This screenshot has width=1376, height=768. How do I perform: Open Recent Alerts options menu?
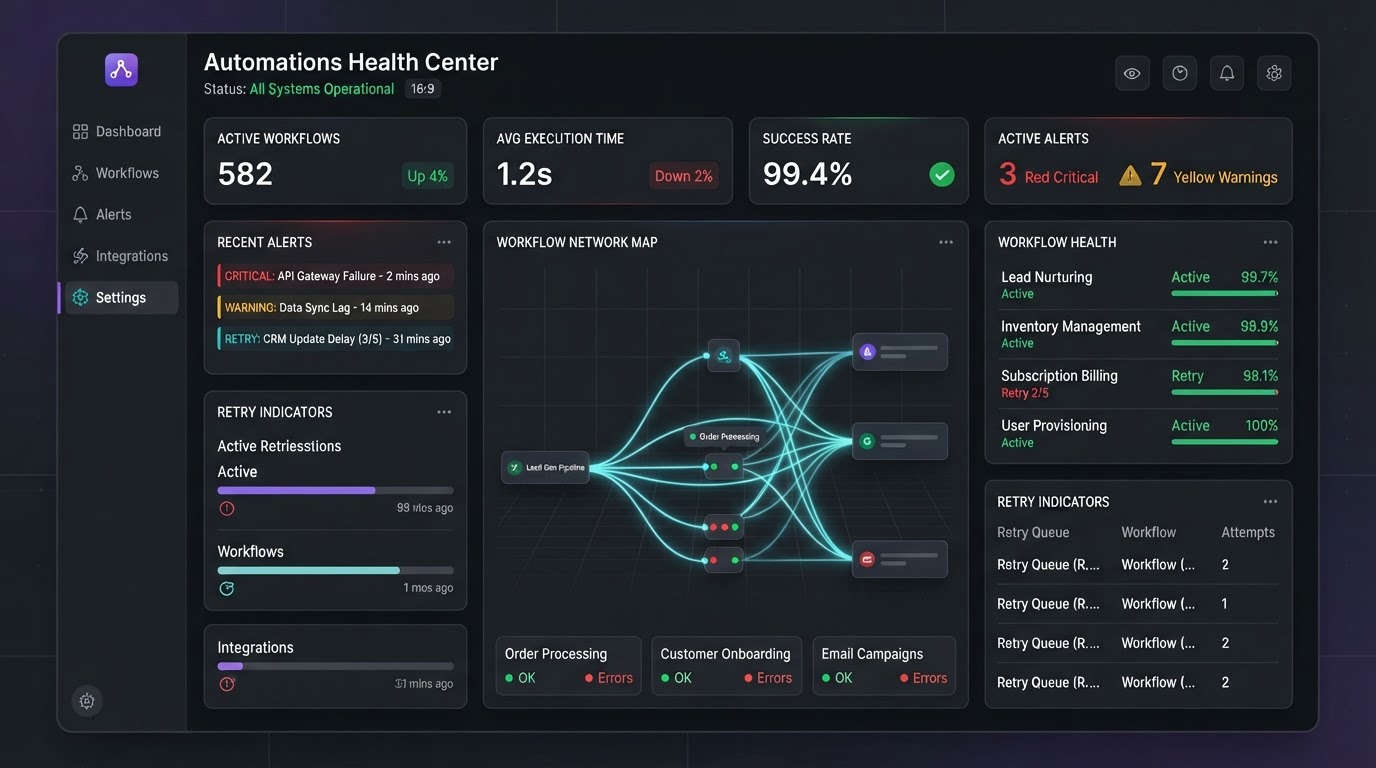click(444, 242)
